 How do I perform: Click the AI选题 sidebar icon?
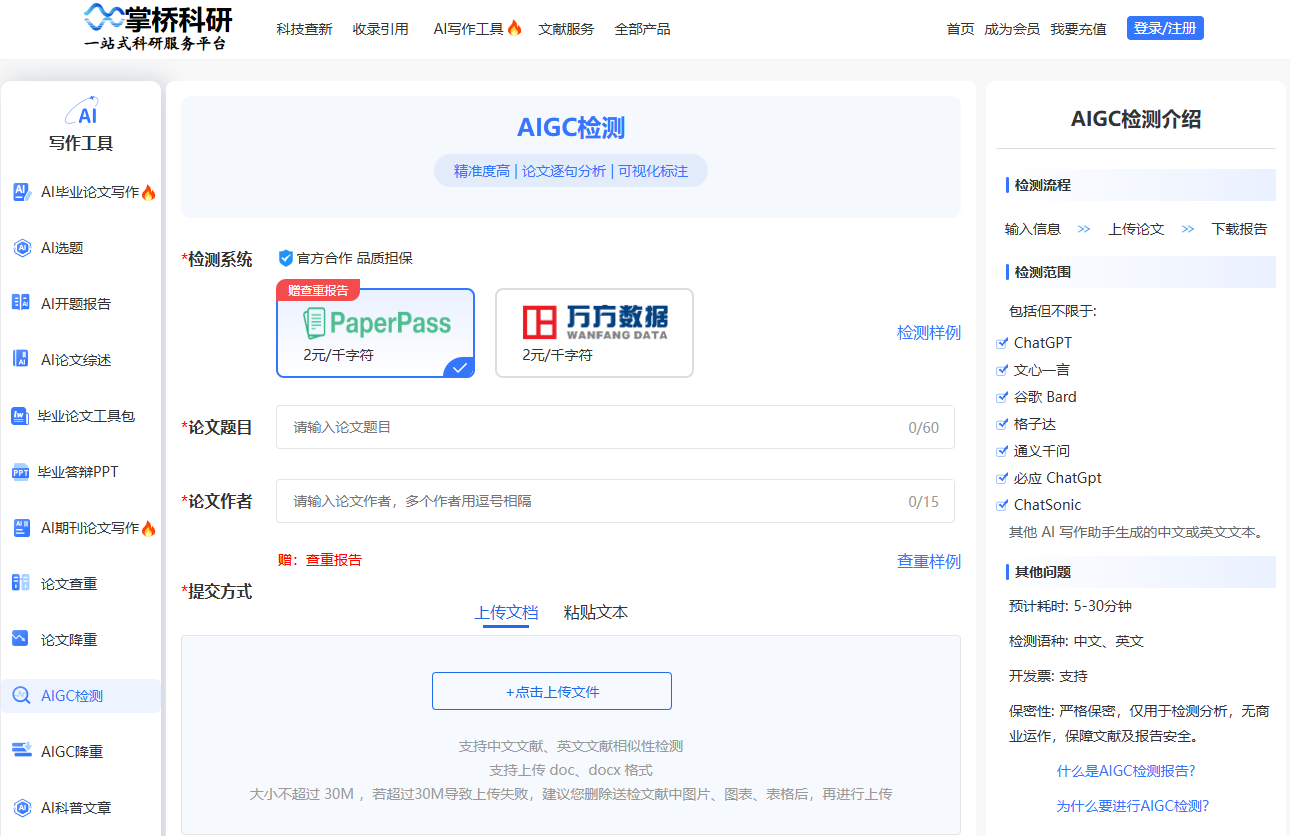click(21, 248)
